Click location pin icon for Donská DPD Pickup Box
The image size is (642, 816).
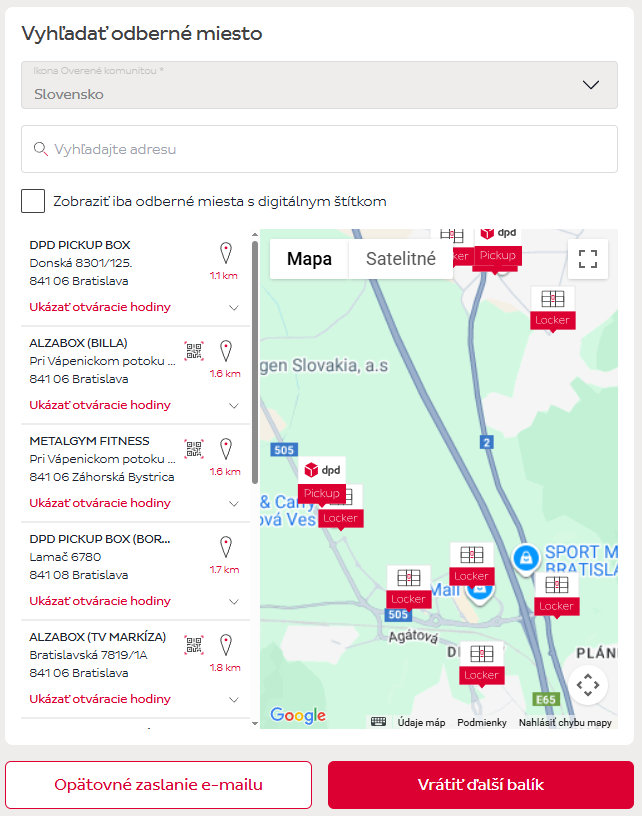pyautogui.click(x=225, y=253)
